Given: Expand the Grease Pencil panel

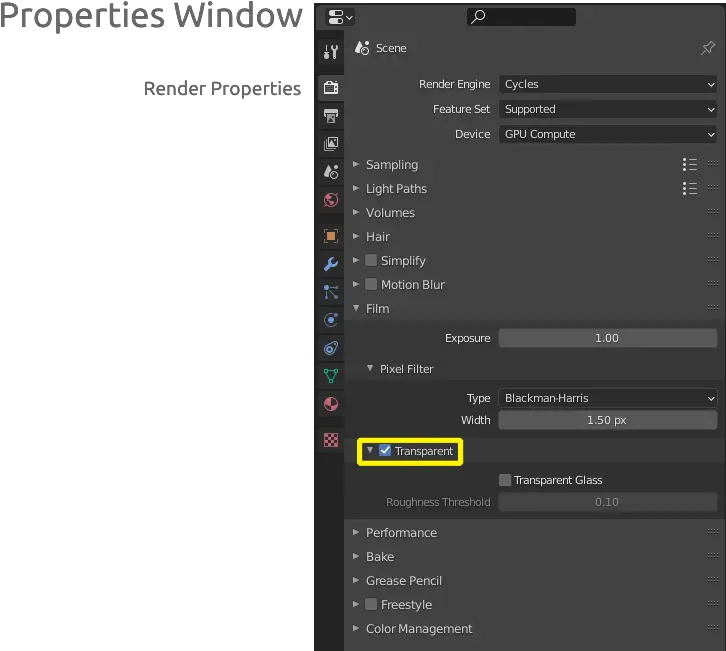Looking at the screenshot, I should point(356,580).
